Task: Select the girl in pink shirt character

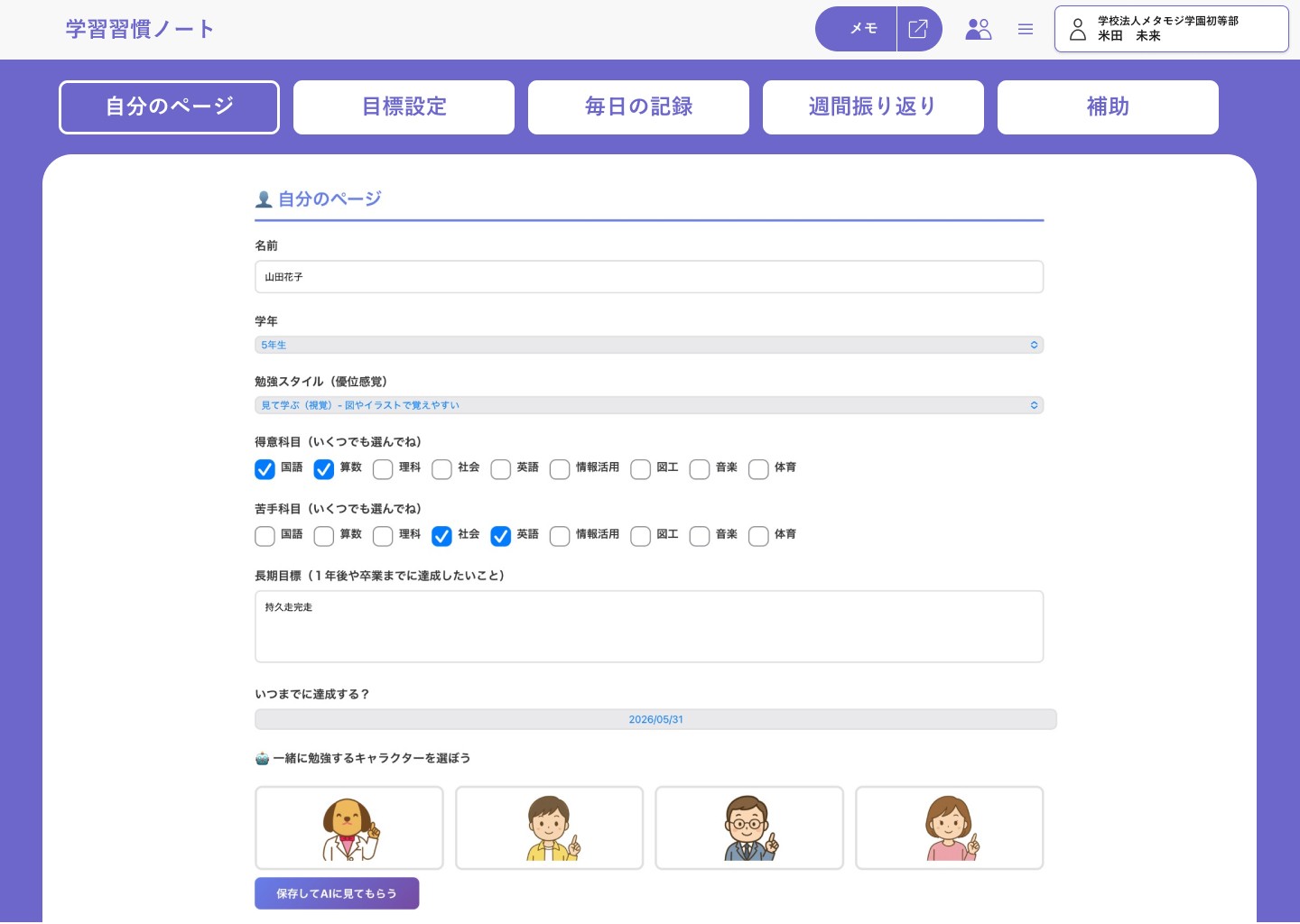Action: click(949, 827)
